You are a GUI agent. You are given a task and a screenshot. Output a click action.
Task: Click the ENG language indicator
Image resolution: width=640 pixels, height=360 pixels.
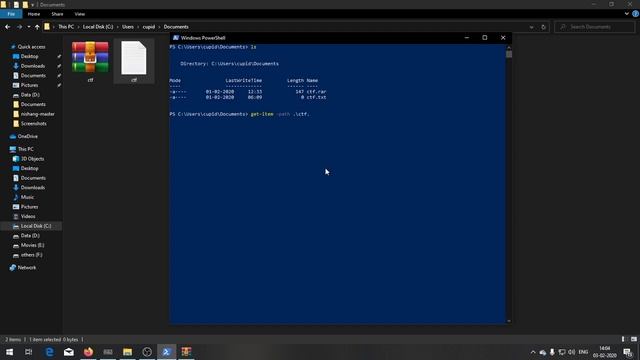tap(583, 352)
